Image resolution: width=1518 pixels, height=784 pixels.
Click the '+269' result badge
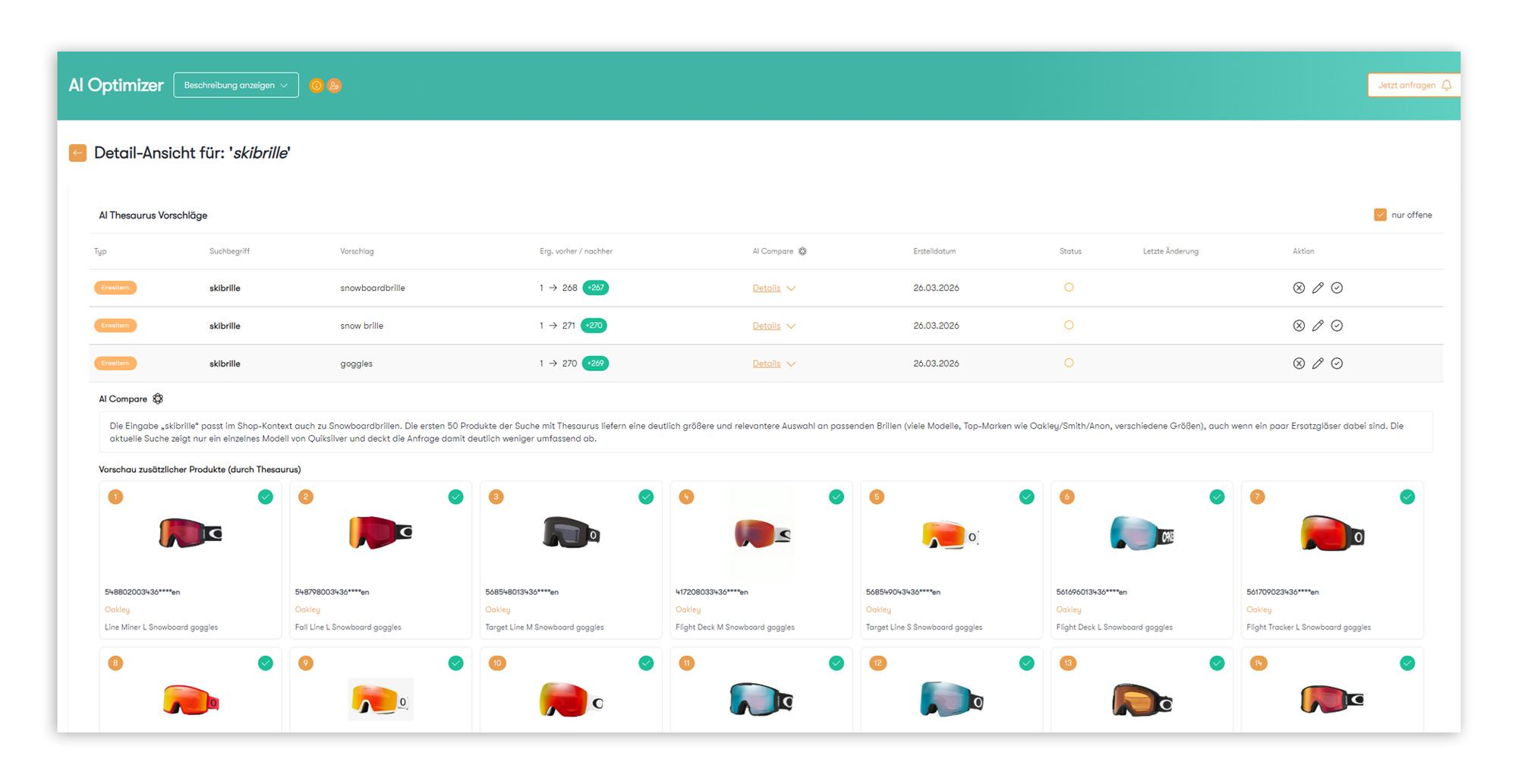point(595,364)
